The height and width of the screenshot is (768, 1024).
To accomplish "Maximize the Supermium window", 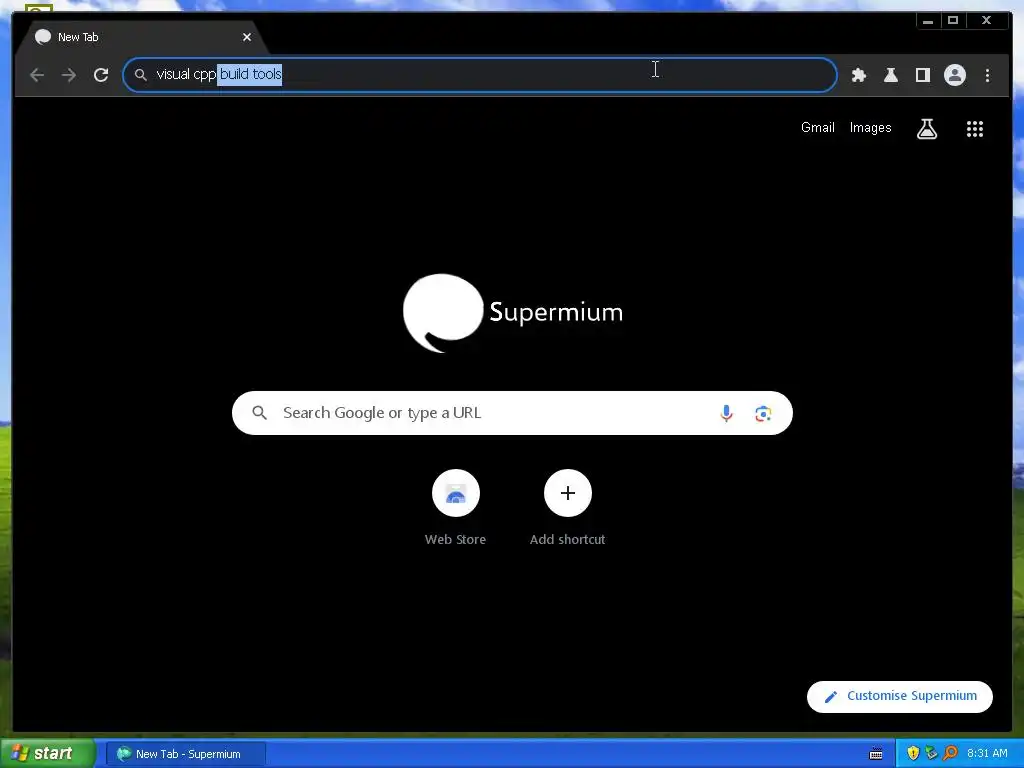I will [953, 21].
